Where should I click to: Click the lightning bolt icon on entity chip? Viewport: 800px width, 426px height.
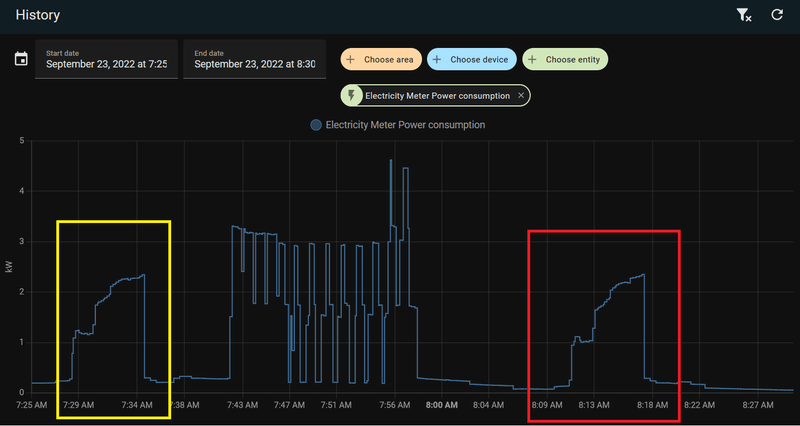pos(351,95)
